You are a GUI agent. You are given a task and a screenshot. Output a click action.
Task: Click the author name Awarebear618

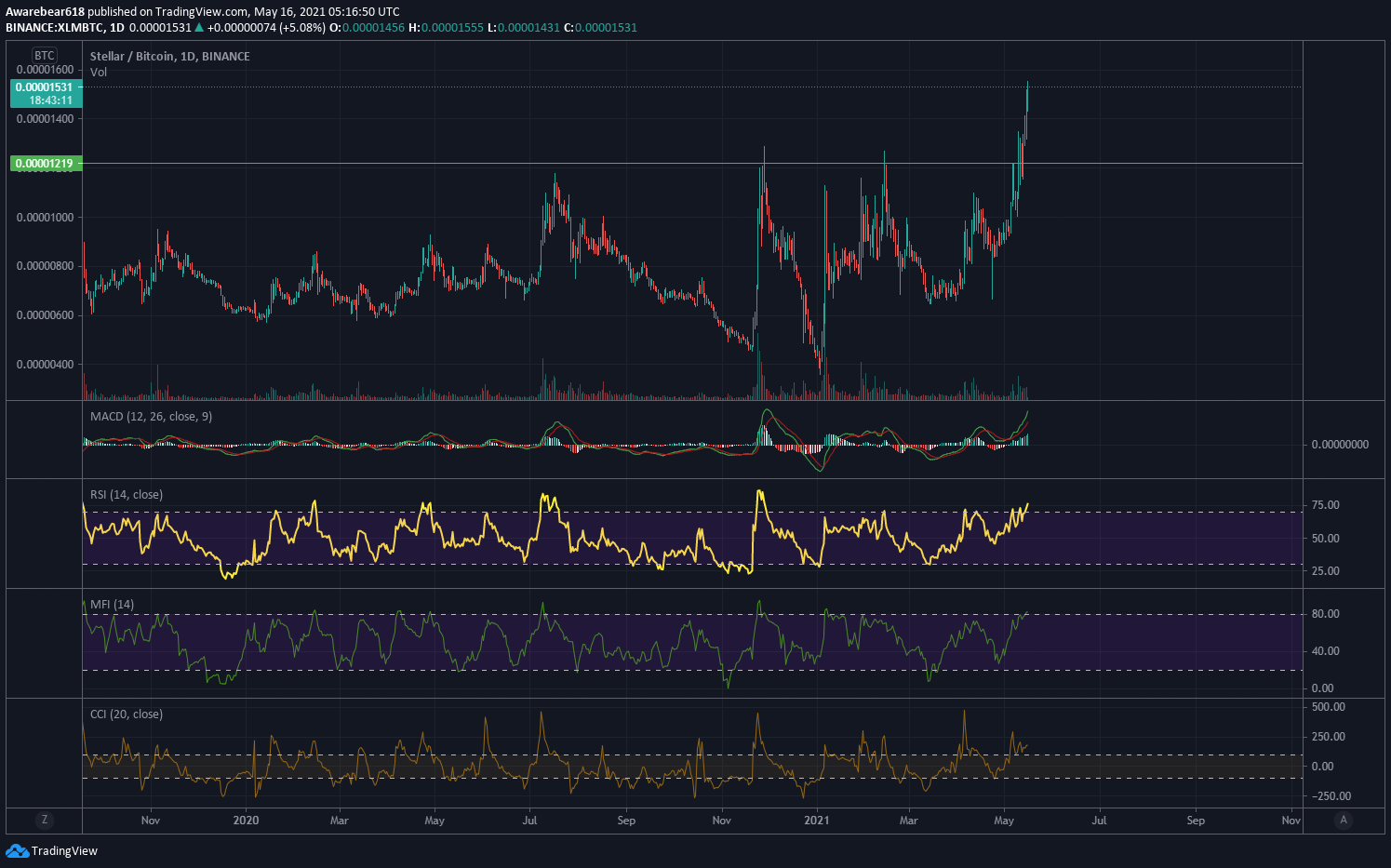coord(45,12)
